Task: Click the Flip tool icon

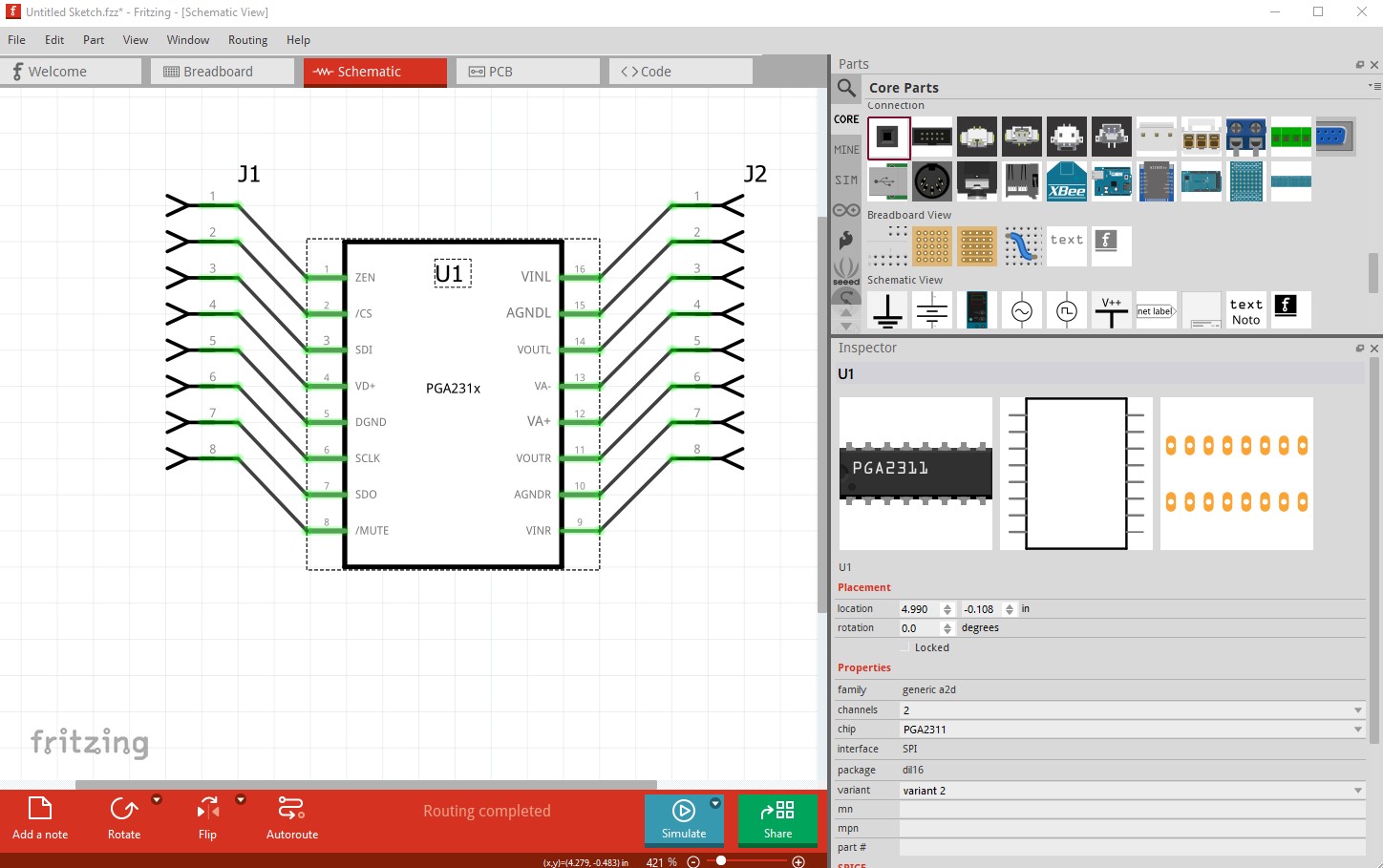Action: (207, 808)
